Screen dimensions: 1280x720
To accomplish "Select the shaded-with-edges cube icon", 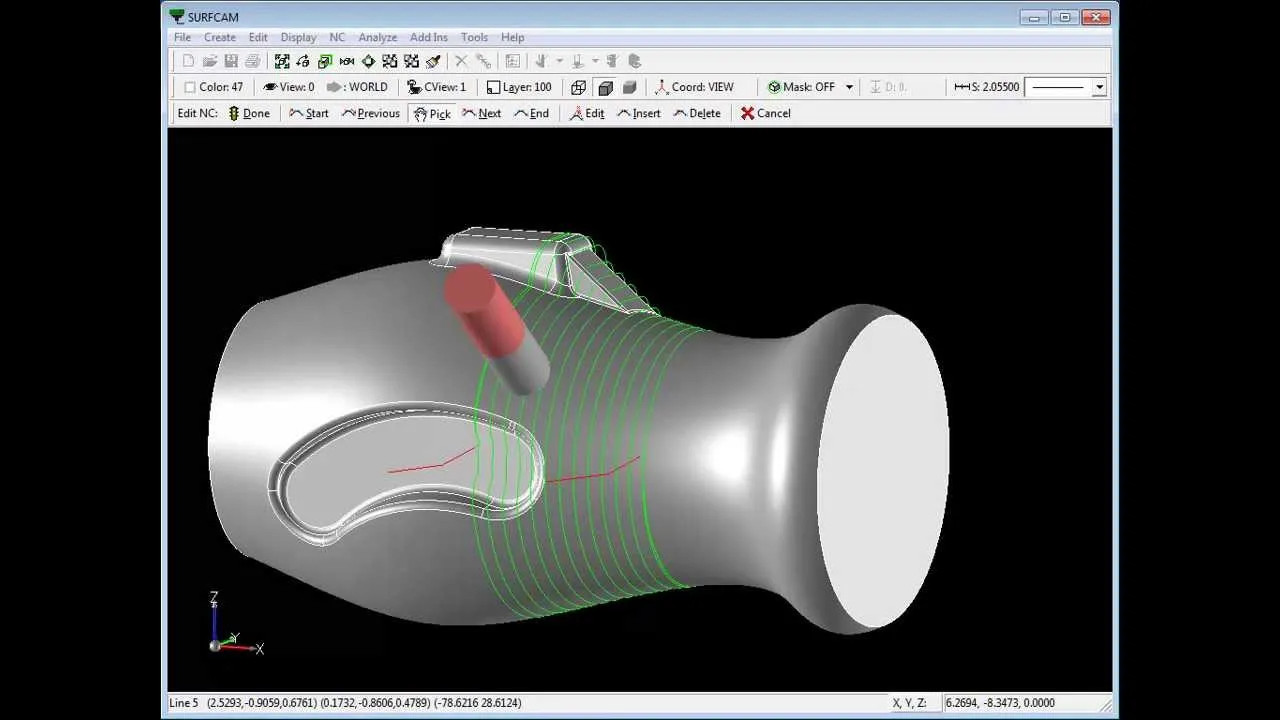I will click(x=604, y=87).
